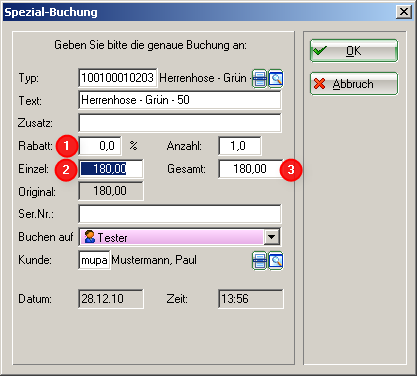Click the Gesamt total field

[251, 169]
